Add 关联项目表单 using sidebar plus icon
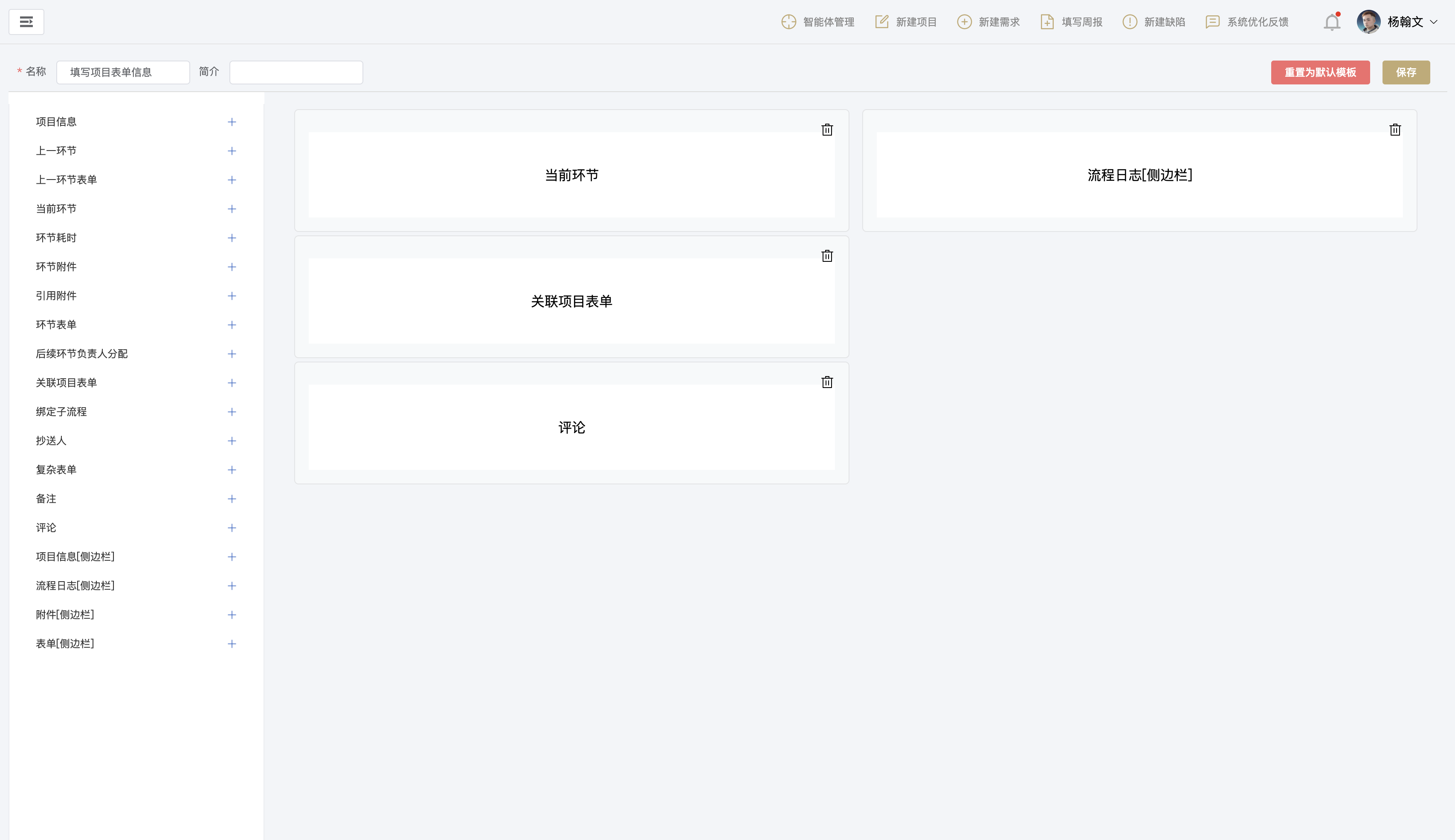 click(232, 383)
